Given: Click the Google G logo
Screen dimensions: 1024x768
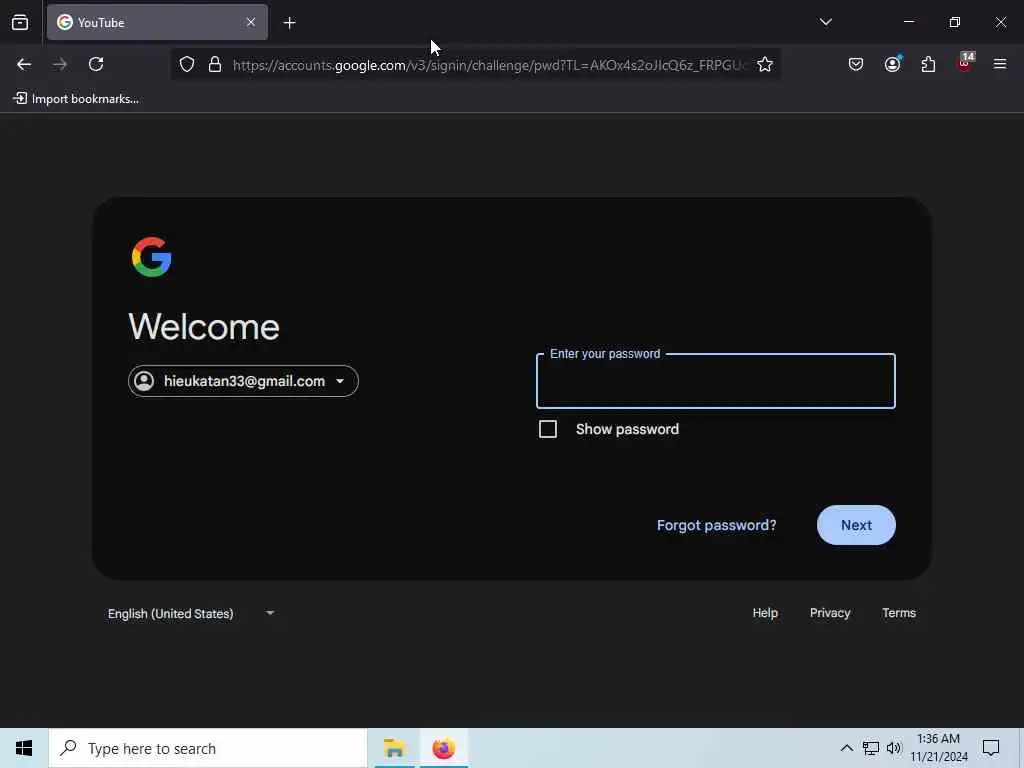Looking at the screenshot, I should [152, 257].
